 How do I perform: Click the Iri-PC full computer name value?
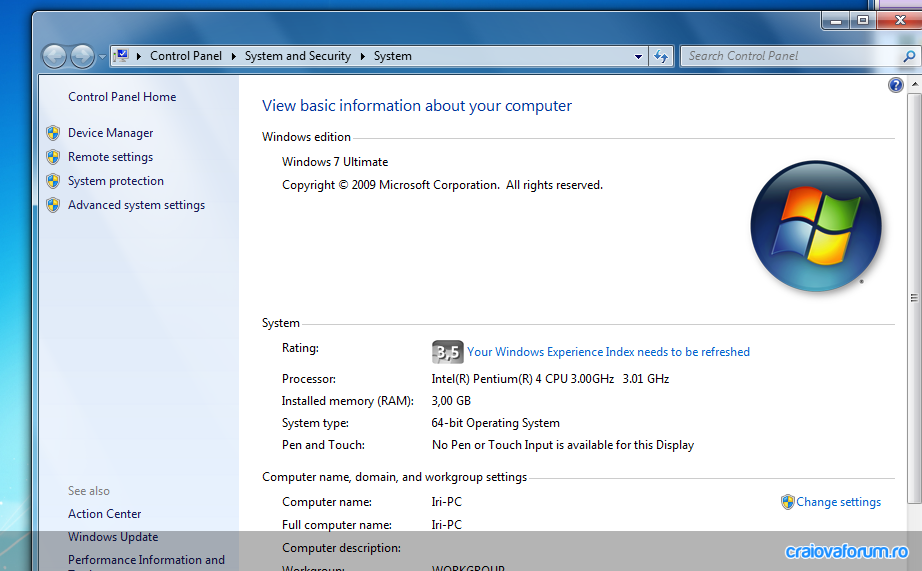(x=446, y=525)
